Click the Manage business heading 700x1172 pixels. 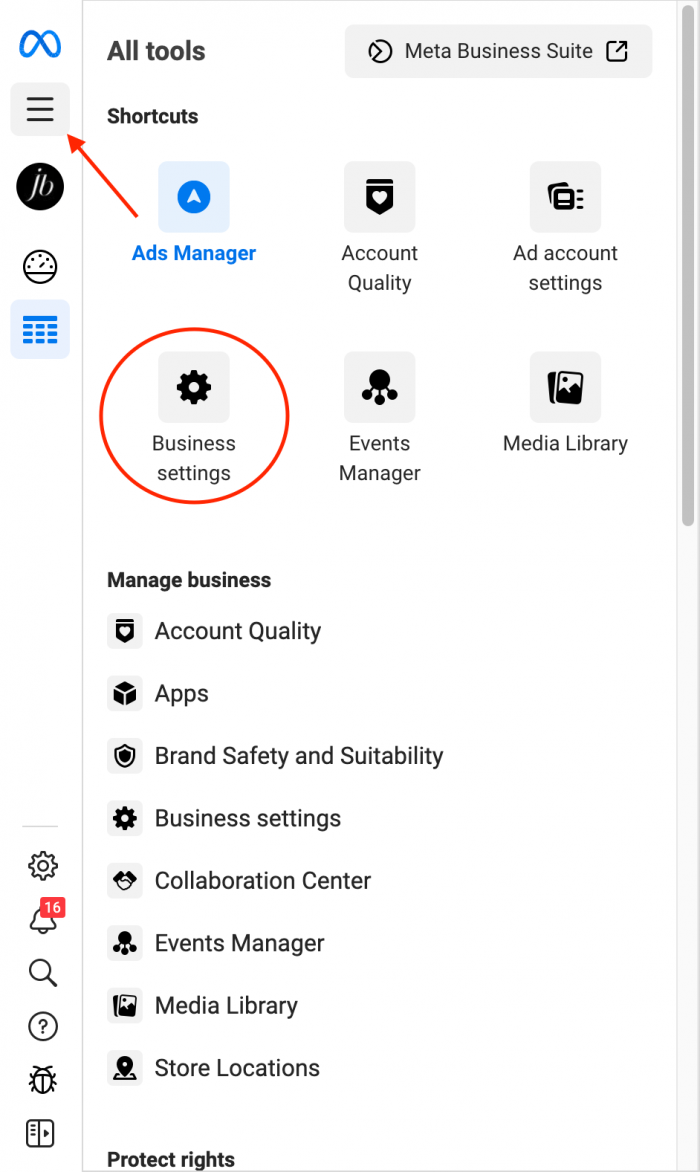tap(189, 580)
